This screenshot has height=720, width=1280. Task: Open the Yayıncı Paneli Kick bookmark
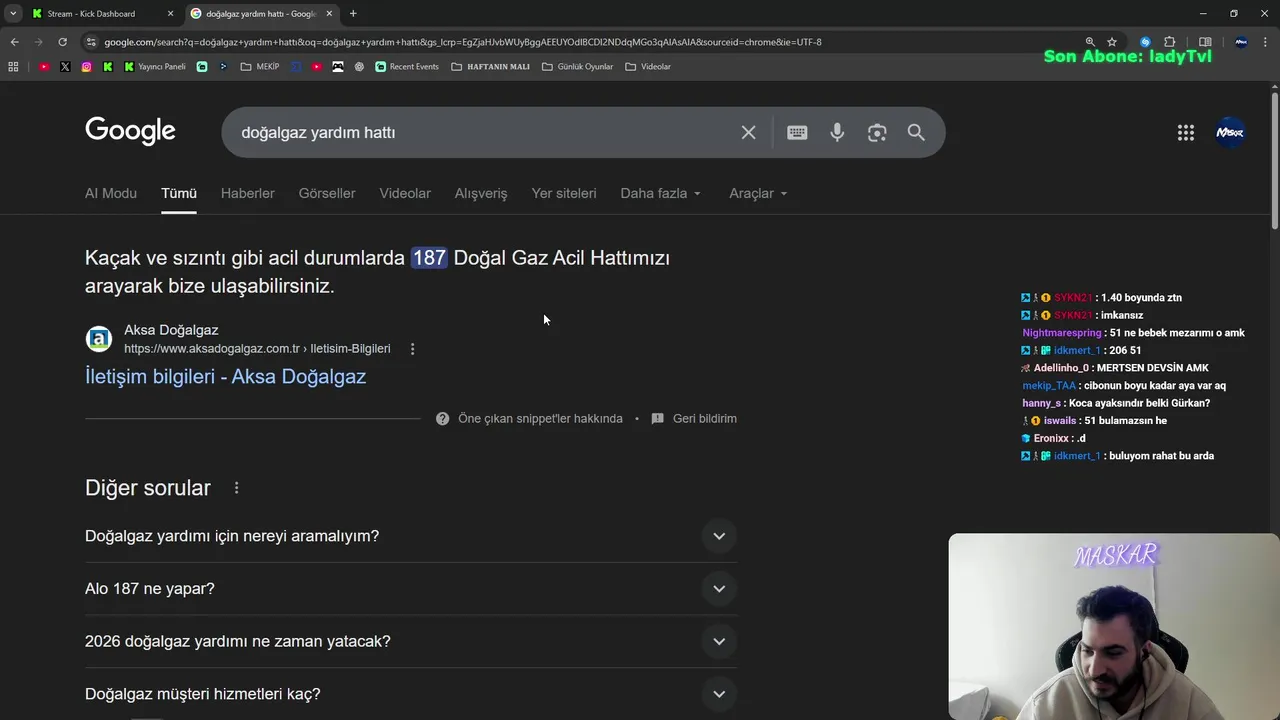[155, 67]
